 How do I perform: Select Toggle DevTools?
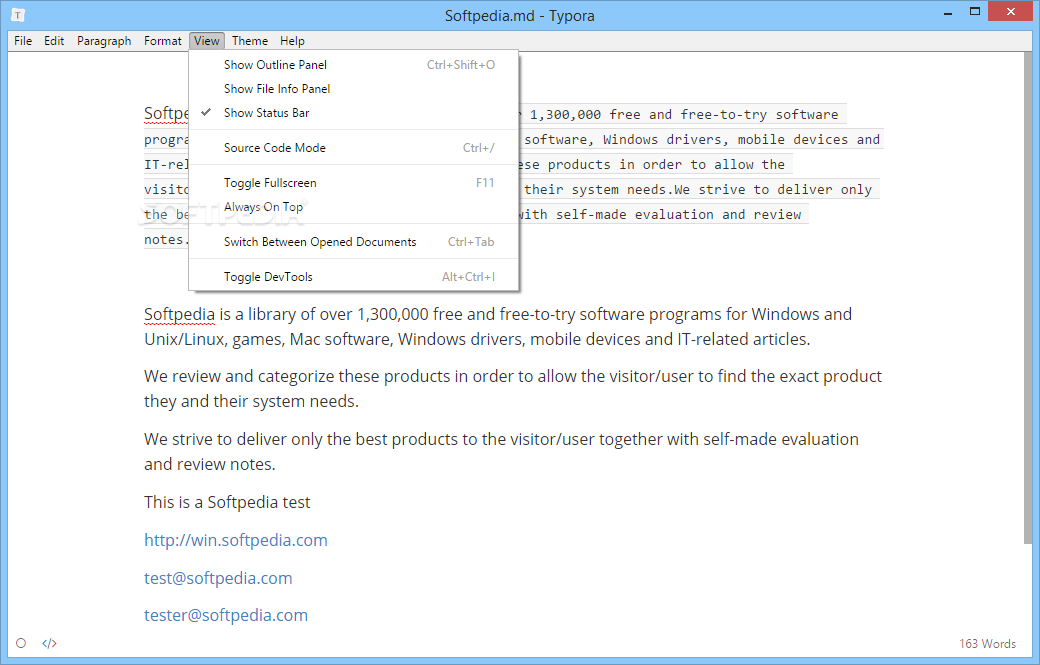coord(354,277)
